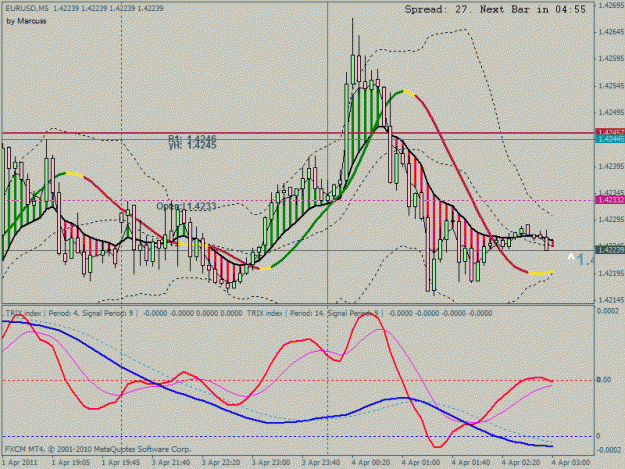The image size is (625, 469).
Task: Click the '4 Apr 01:00' time axis label
Action: point(421,463)
